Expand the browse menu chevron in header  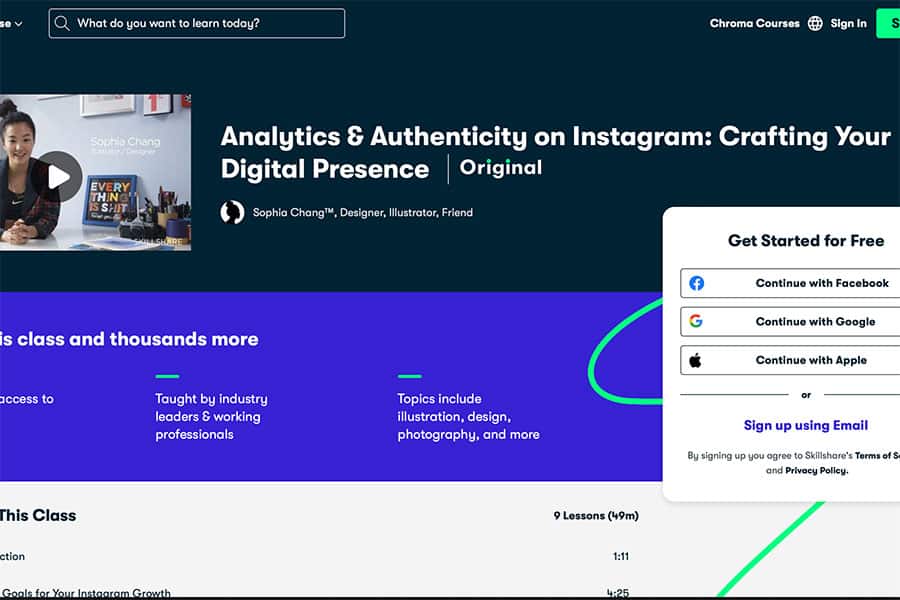pos(18,24)
